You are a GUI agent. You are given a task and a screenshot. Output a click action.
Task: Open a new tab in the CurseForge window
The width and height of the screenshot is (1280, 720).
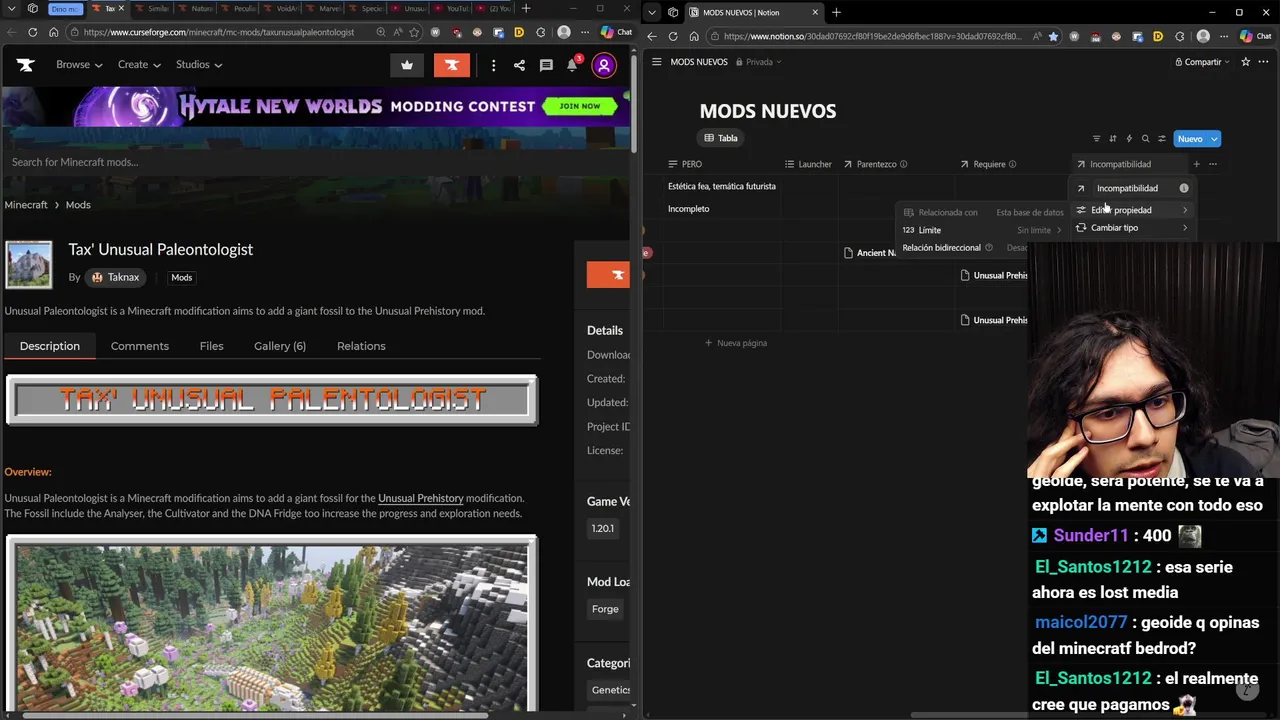[526, 9]
